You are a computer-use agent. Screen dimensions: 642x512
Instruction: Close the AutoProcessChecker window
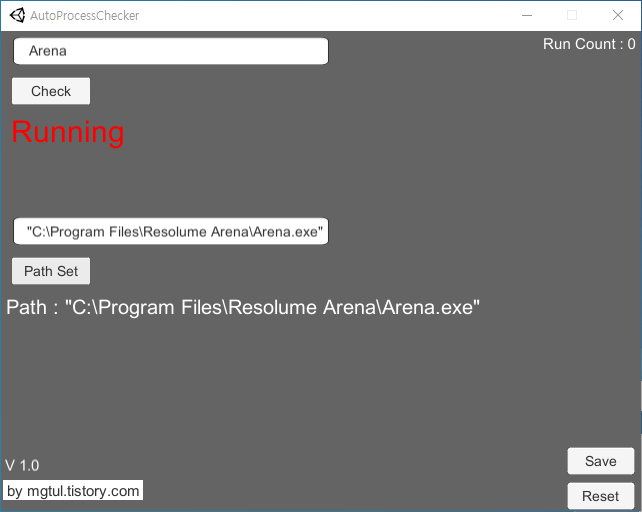[618, 16]
